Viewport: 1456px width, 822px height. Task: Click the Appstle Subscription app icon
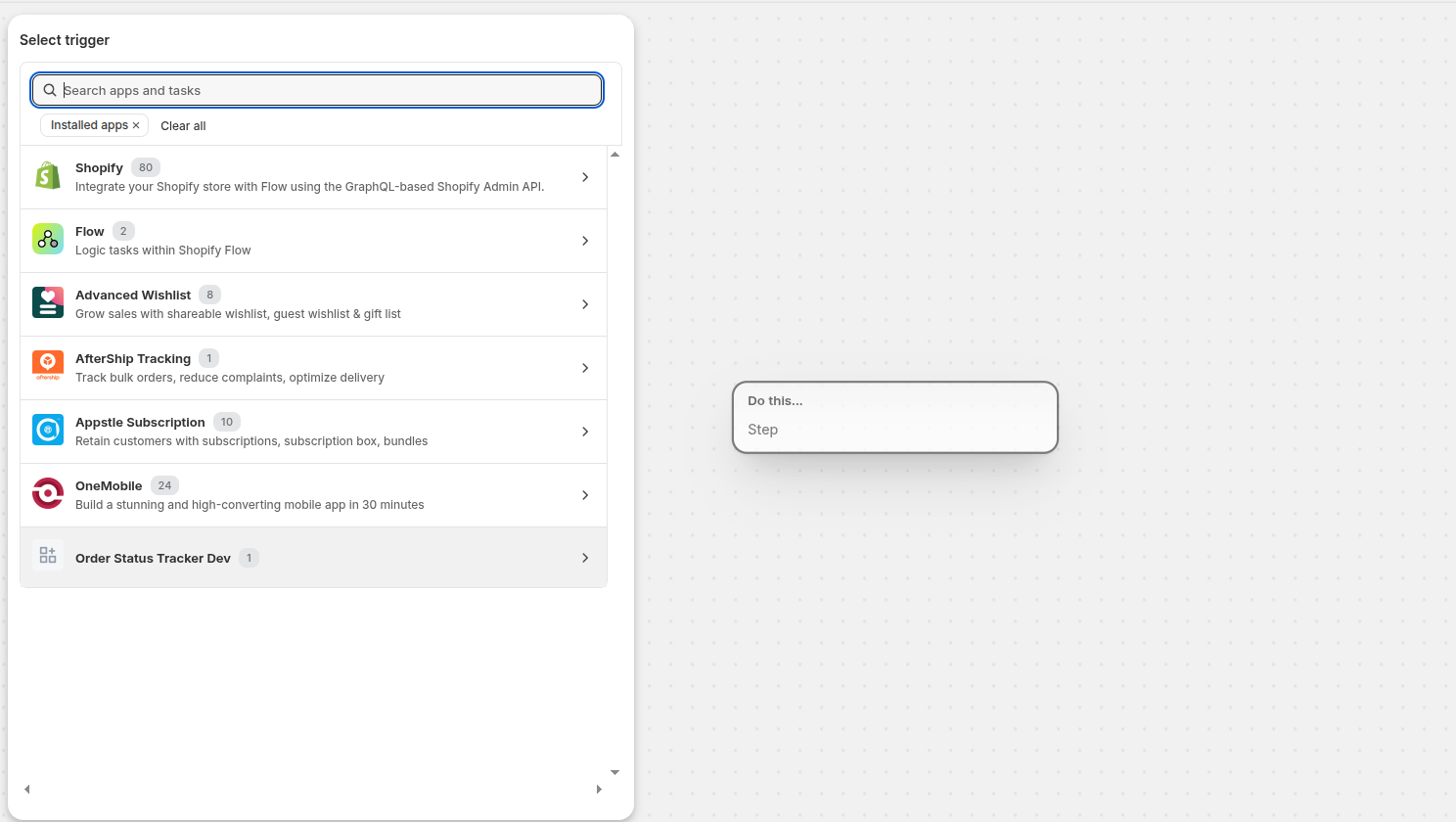(x=48, y=430)
